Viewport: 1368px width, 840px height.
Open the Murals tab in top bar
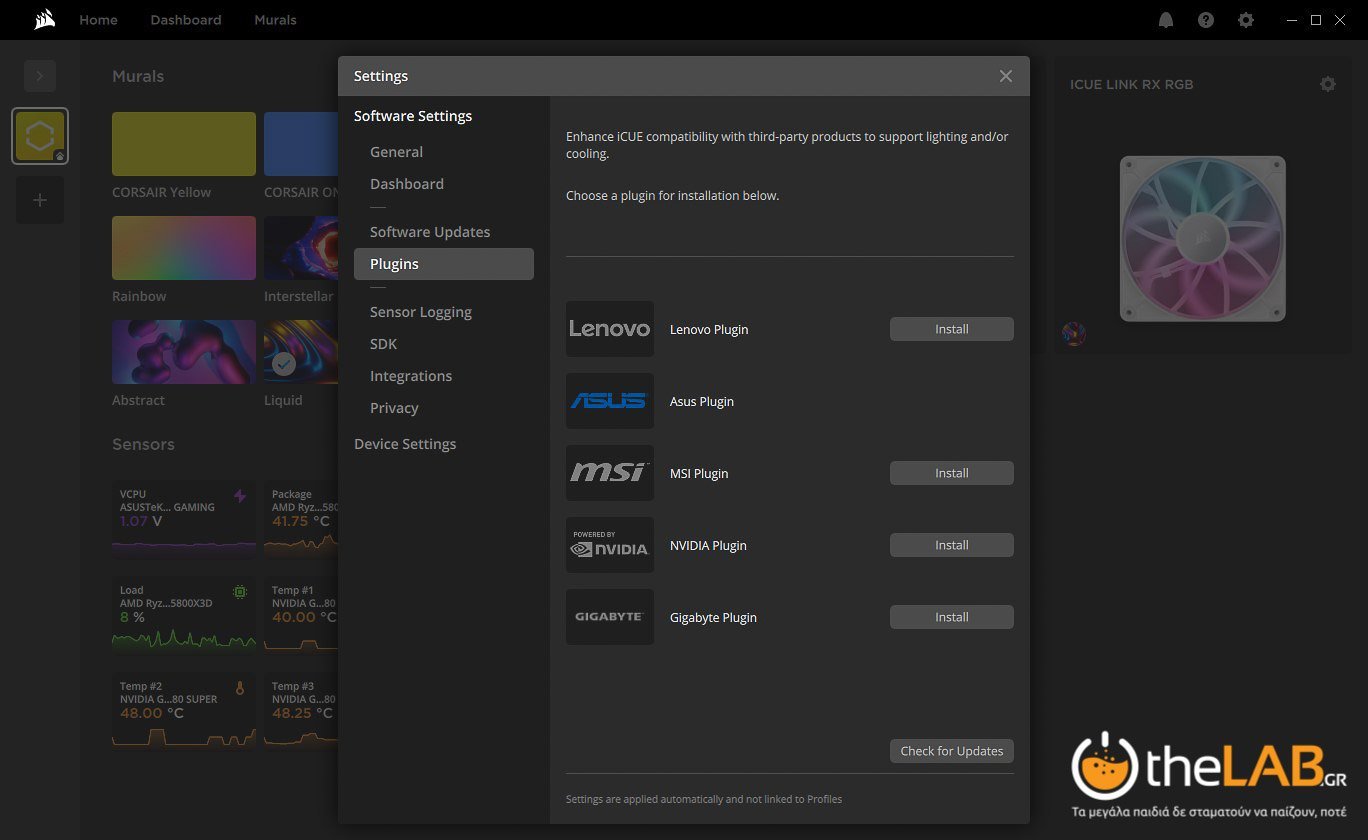tap(275, 20)
